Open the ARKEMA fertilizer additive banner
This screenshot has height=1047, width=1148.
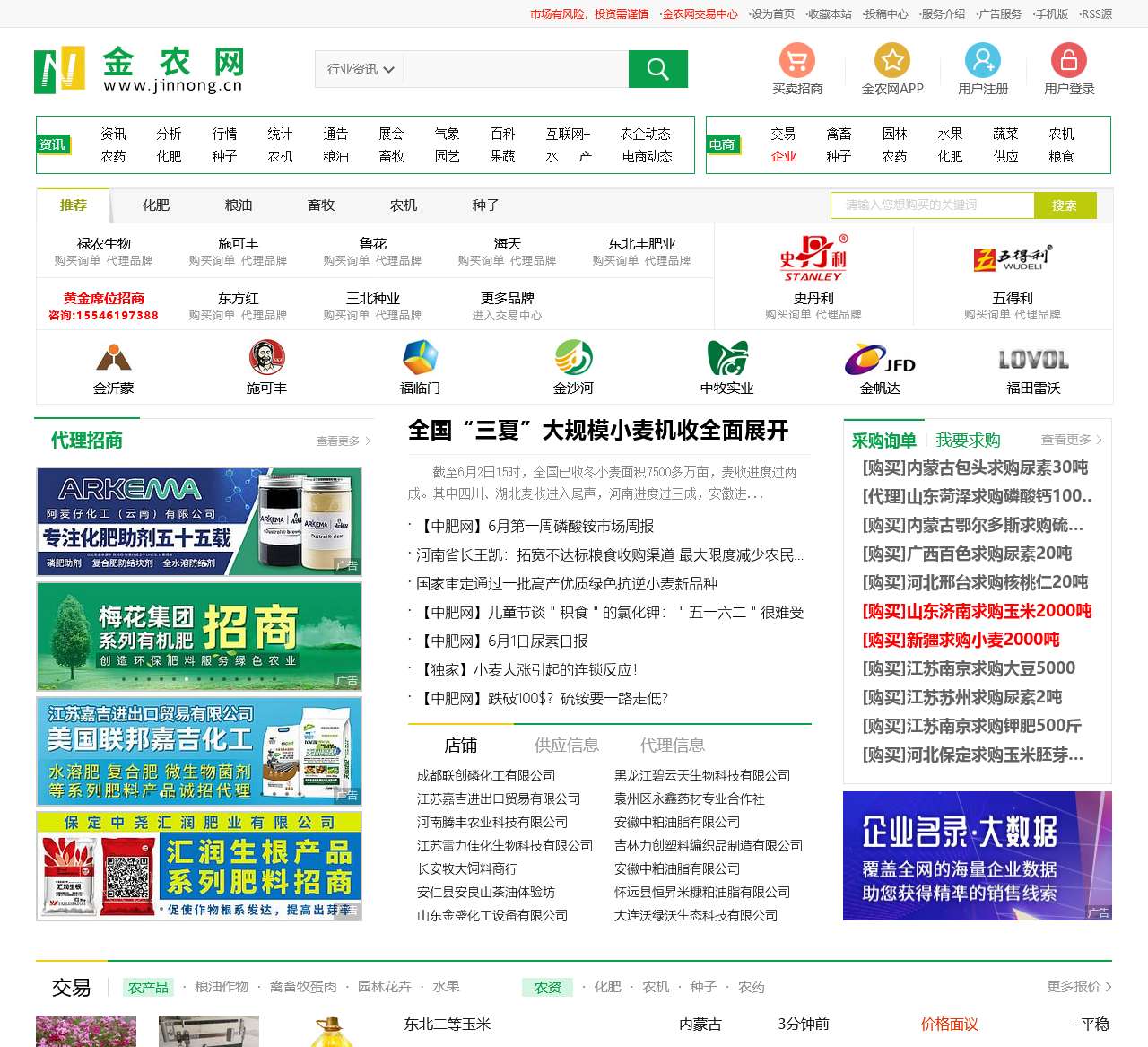(x=199, y=521)
